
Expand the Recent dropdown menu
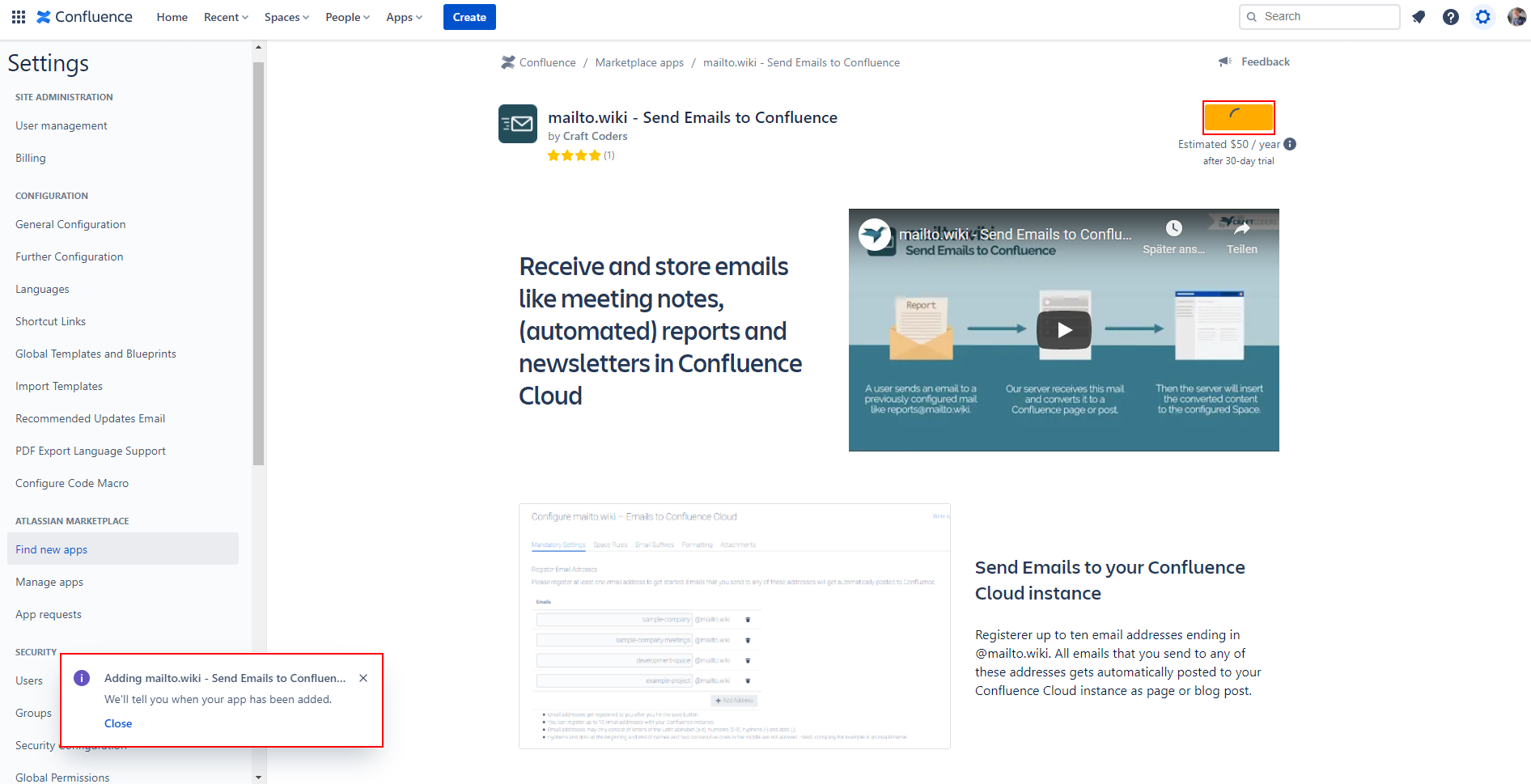[226, 17]
